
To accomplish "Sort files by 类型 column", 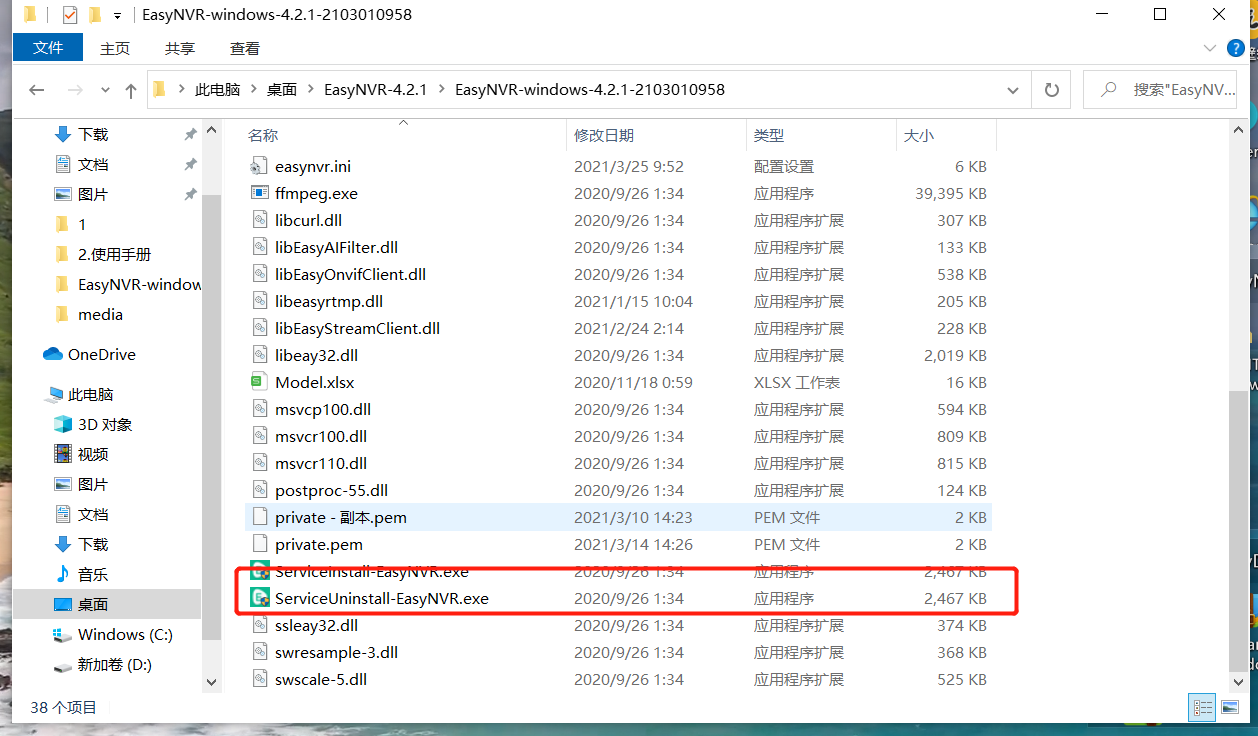I will (769, 135).
